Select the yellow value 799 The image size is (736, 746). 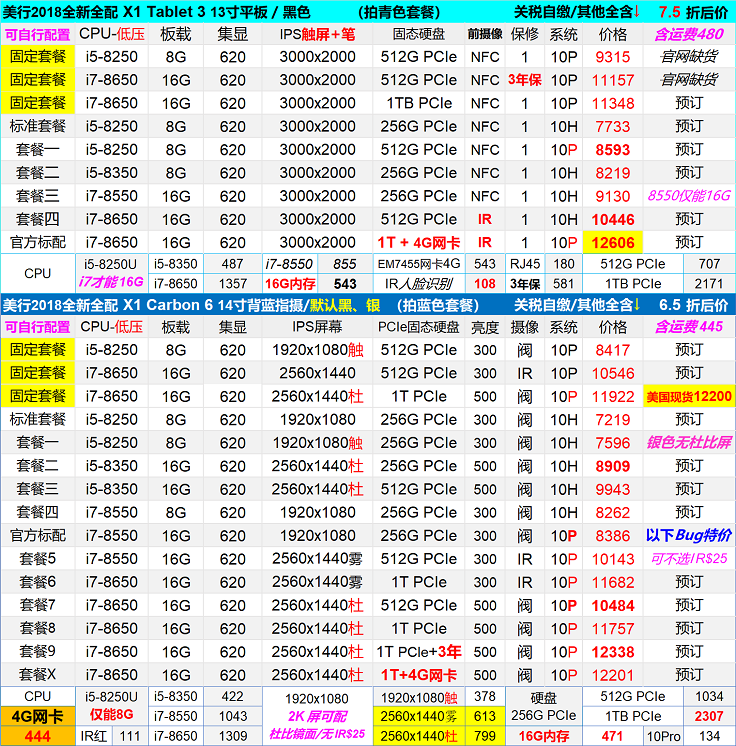coord(485,736)
